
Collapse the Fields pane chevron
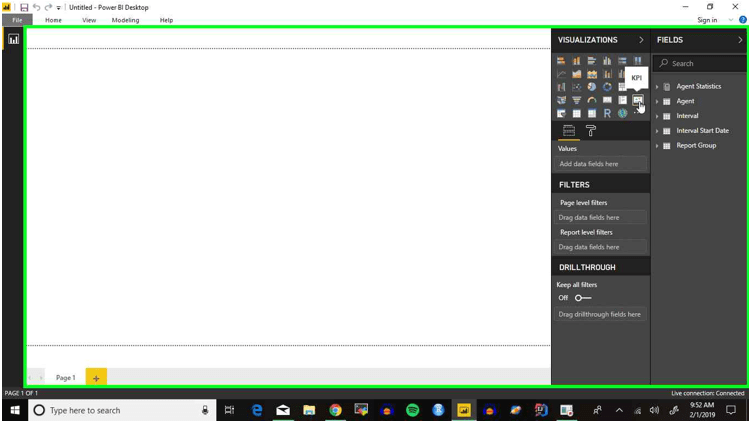(740, 40)
